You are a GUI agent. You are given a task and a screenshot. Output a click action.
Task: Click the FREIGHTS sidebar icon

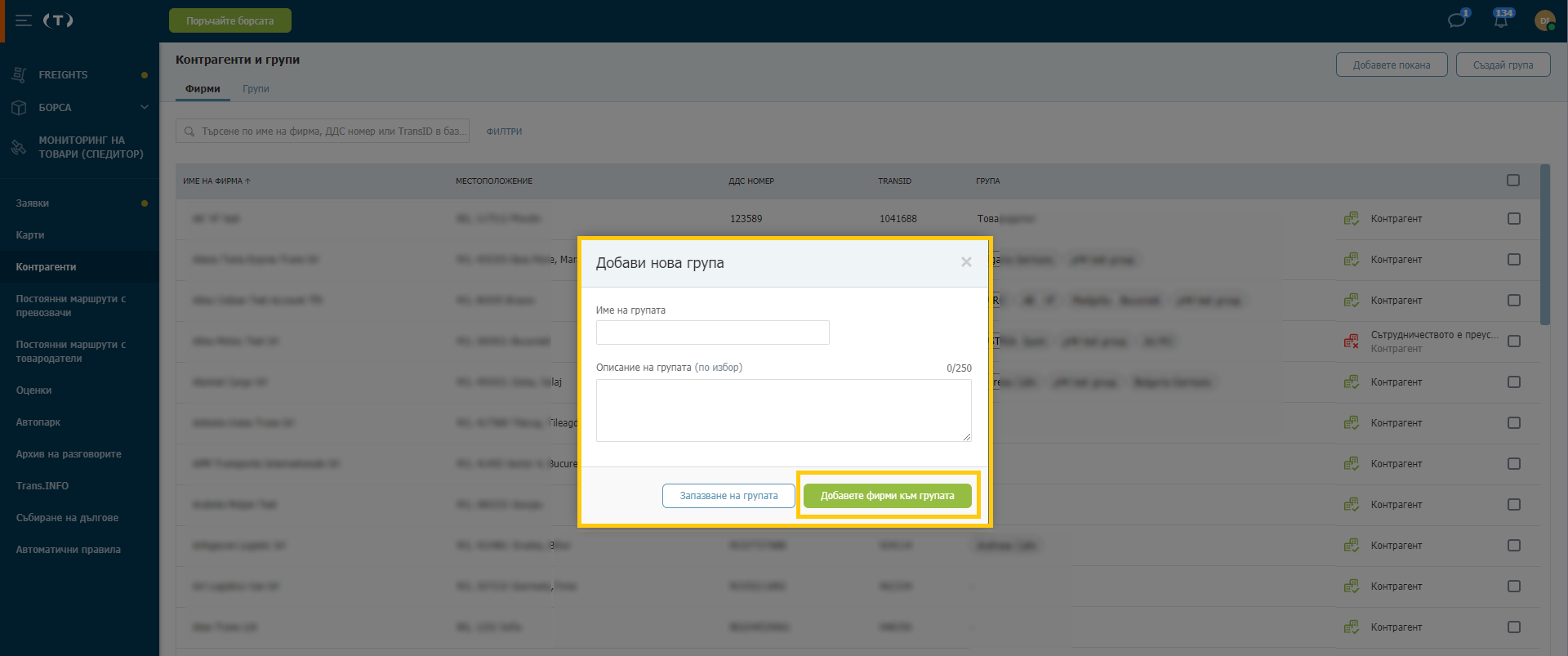coord(20,74)
